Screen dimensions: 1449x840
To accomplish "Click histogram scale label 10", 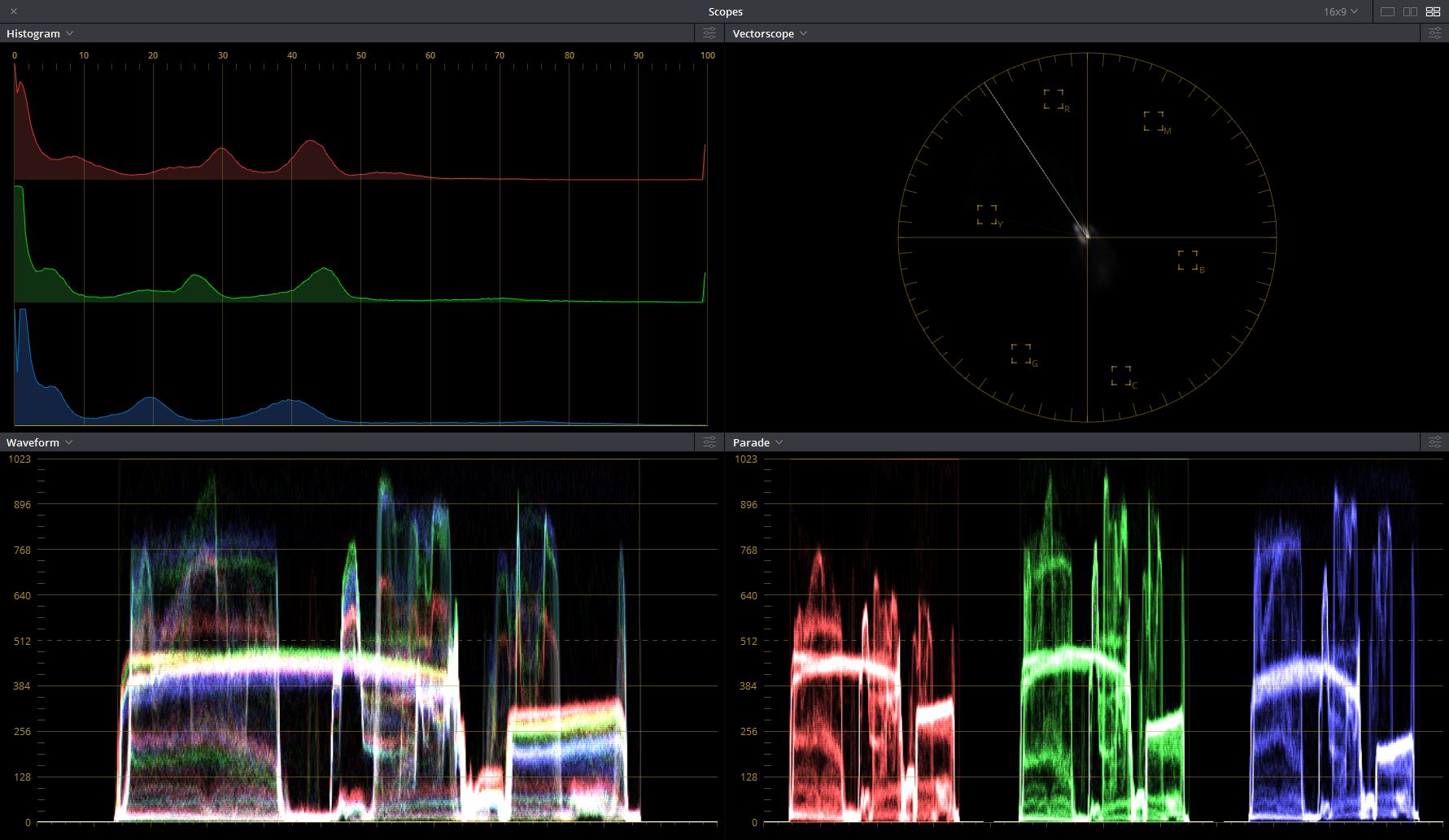I will pyautogui.click(x=84, y=55).
